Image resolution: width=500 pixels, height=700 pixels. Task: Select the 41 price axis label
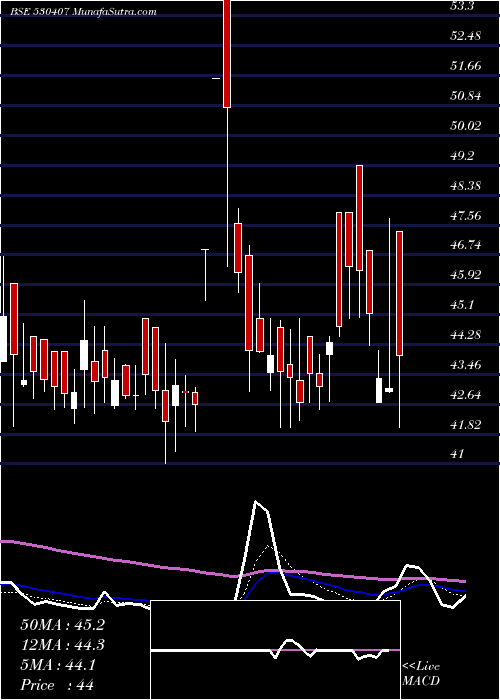point(458,454)
